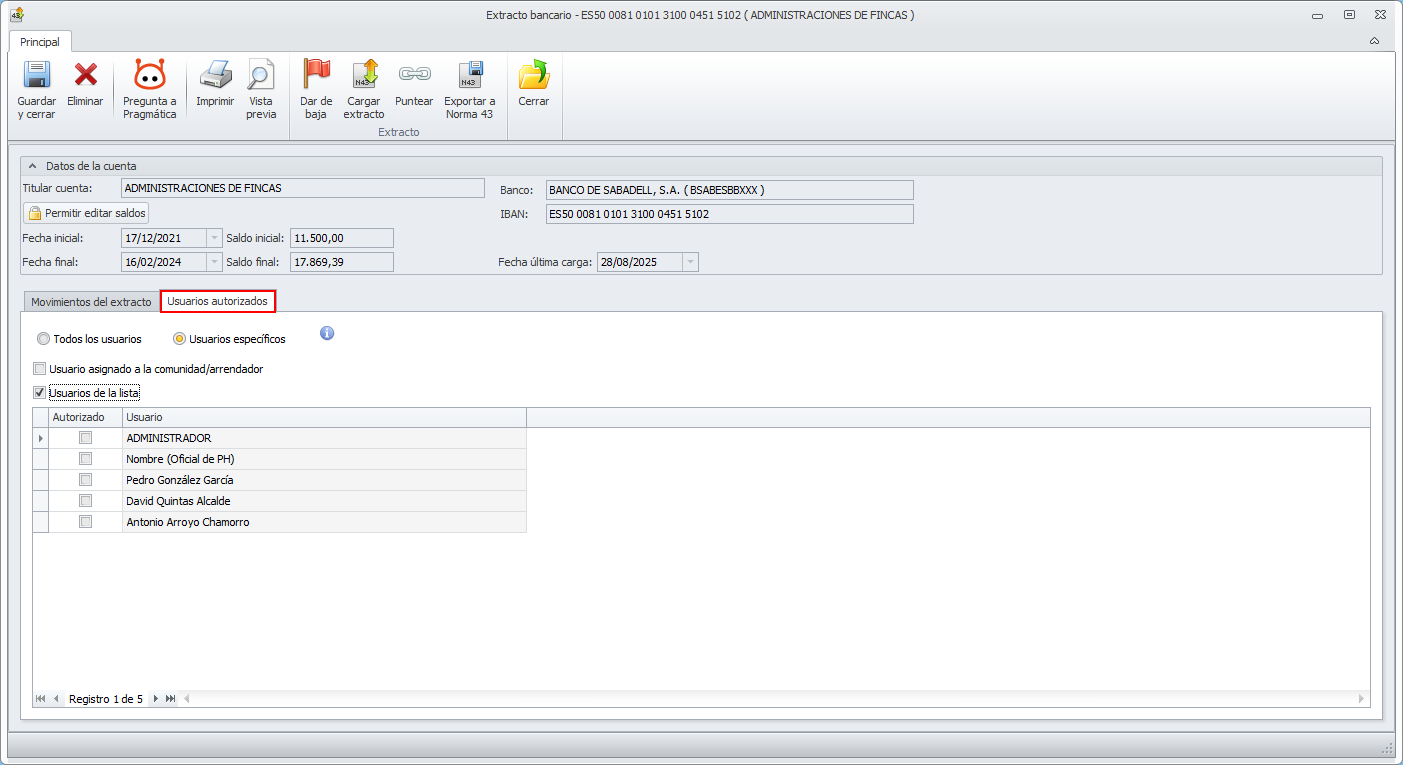Check Usuario asignado a la comunidad/arrendador
The image size is (1403, 765).
pyautogui.click(x=40, y=369)
